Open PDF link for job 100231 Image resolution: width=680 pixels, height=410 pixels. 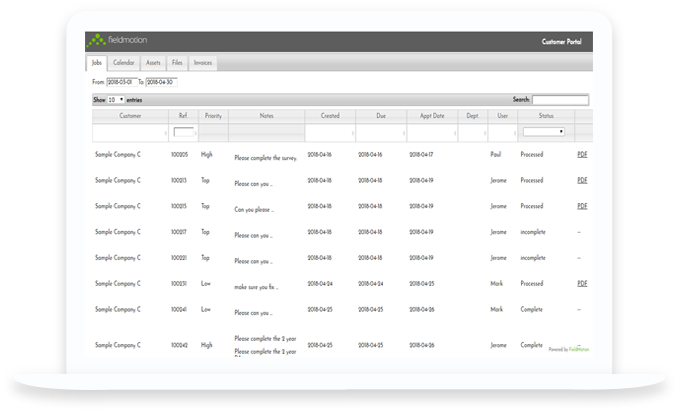(582, 283)
